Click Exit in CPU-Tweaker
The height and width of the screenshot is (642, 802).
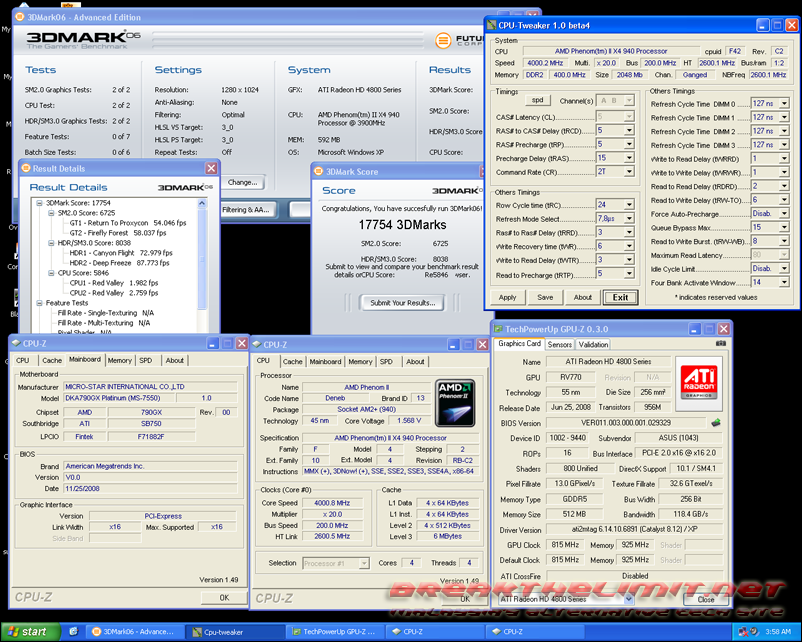(620, 297)
